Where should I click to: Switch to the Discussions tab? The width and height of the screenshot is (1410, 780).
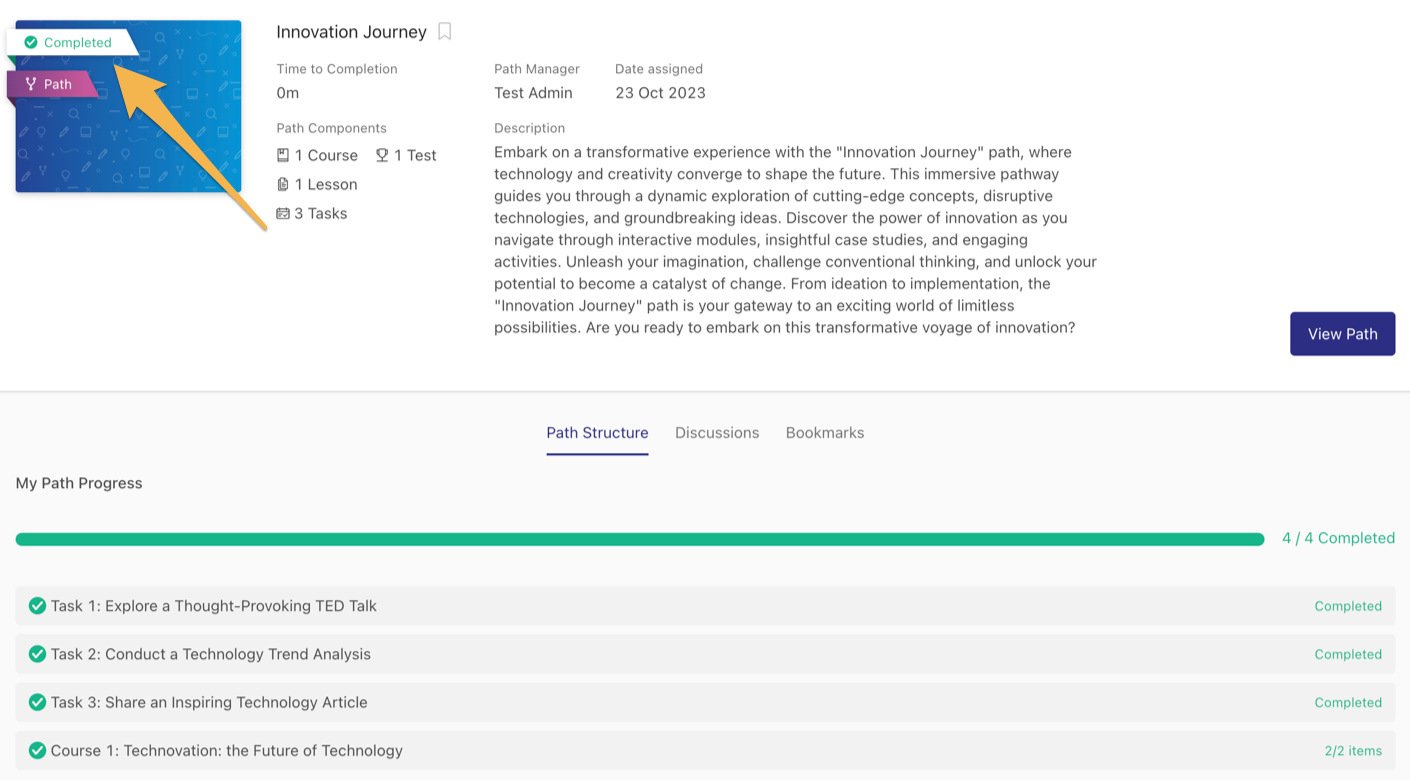pos(716,432)
